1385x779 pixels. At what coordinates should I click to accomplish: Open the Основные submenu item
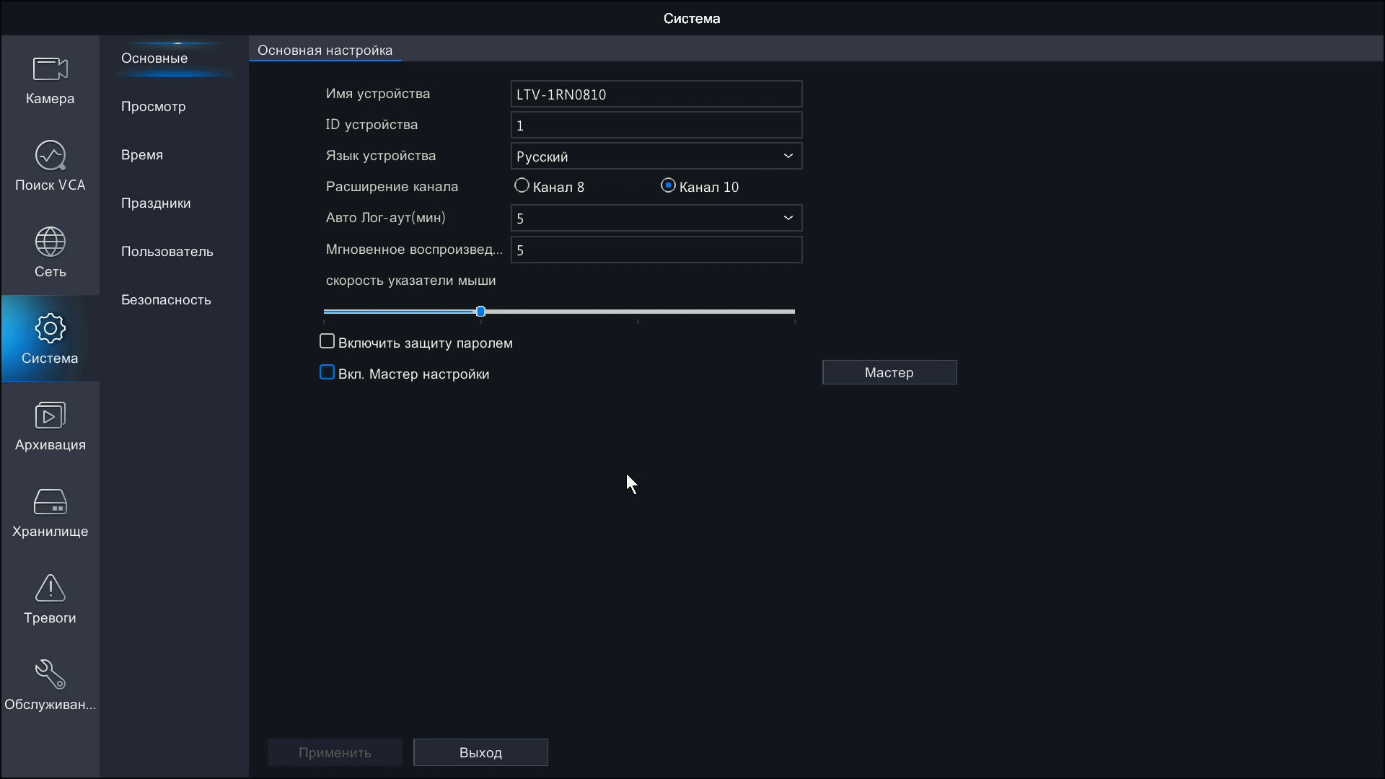154,58
